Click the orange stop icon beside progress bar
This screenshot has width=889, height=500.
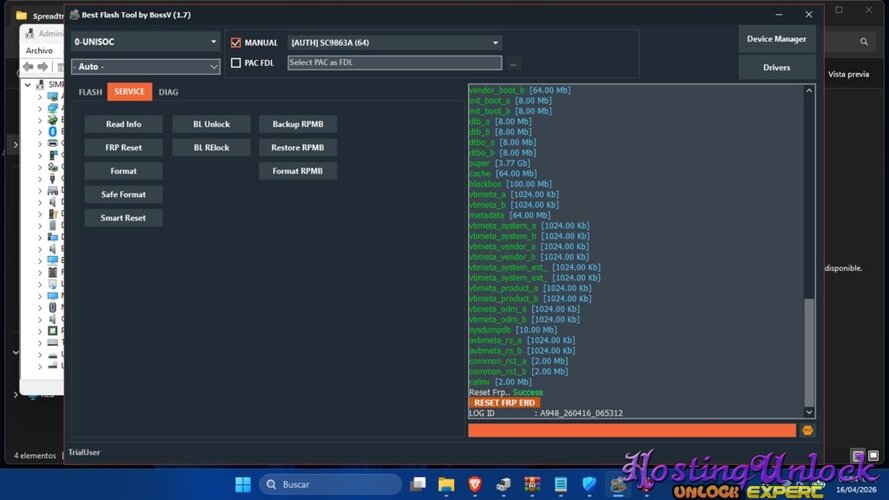[807, 431]
